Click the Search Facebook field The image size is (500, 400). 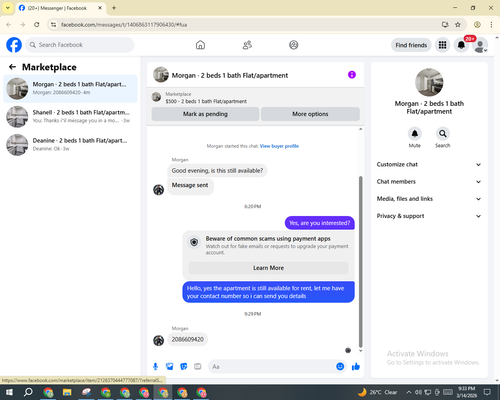(x=80, y=45)
